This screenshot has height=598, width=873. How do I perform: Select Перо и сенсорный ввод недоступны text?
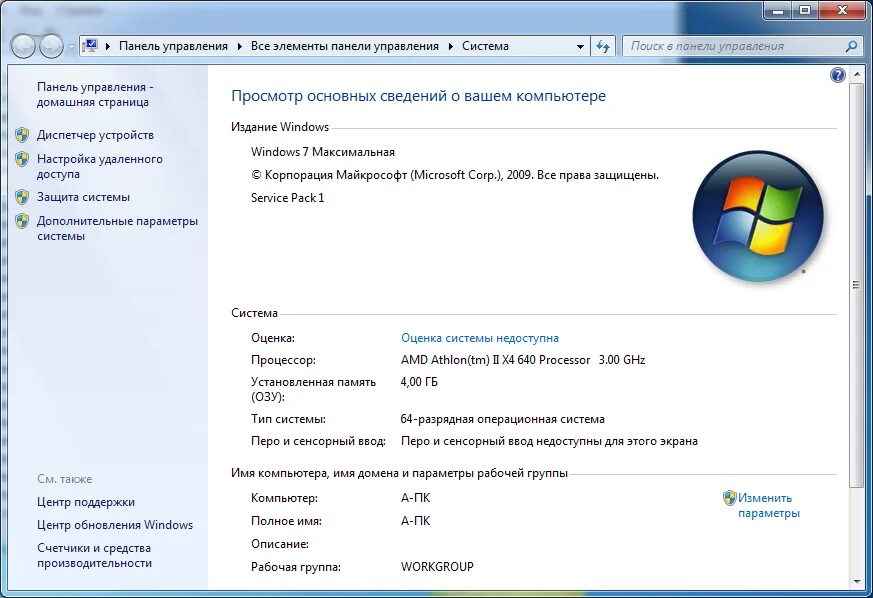pyautogui.click(x=549, y=441)
